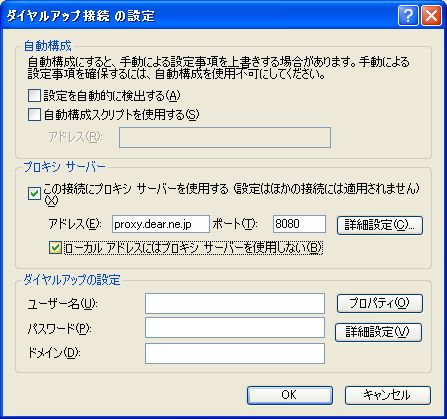Screen dimensions: 447x419
Task: Close the ダイヤルアップ接続の設定 dialog with X
Action: pos(431,16)
